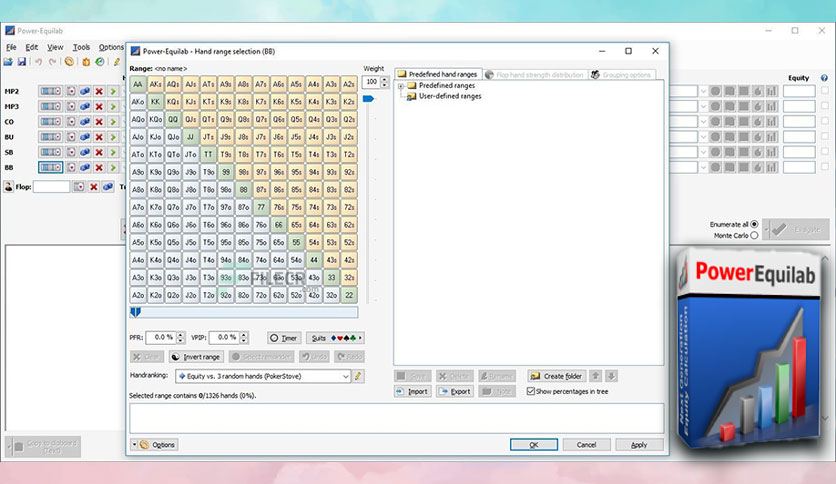Open file icon in main toolbar
Image resolution: width=836 pixels, height=484 pixels.
point(8,62)
